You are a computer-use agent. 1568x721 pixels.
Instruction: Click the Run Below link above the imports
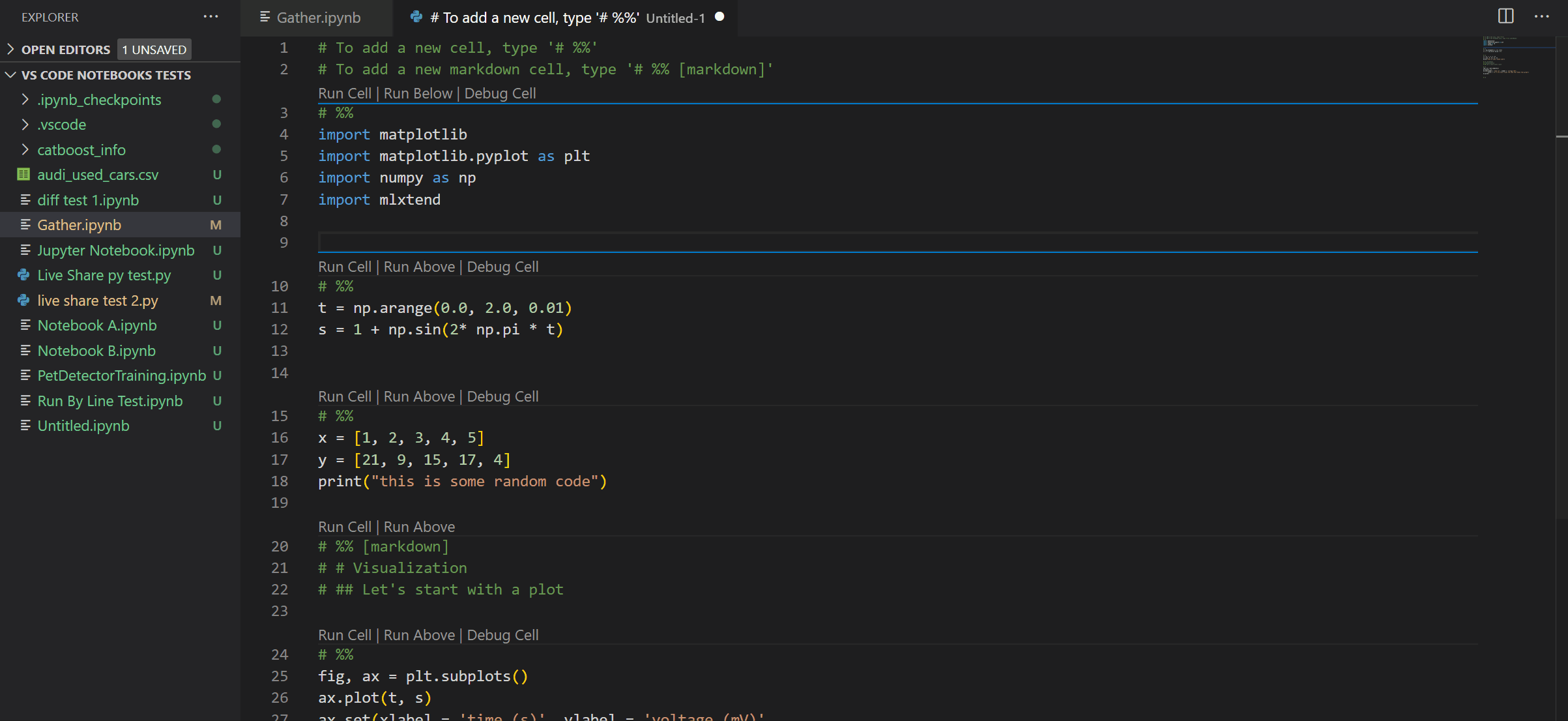point(417,93)
